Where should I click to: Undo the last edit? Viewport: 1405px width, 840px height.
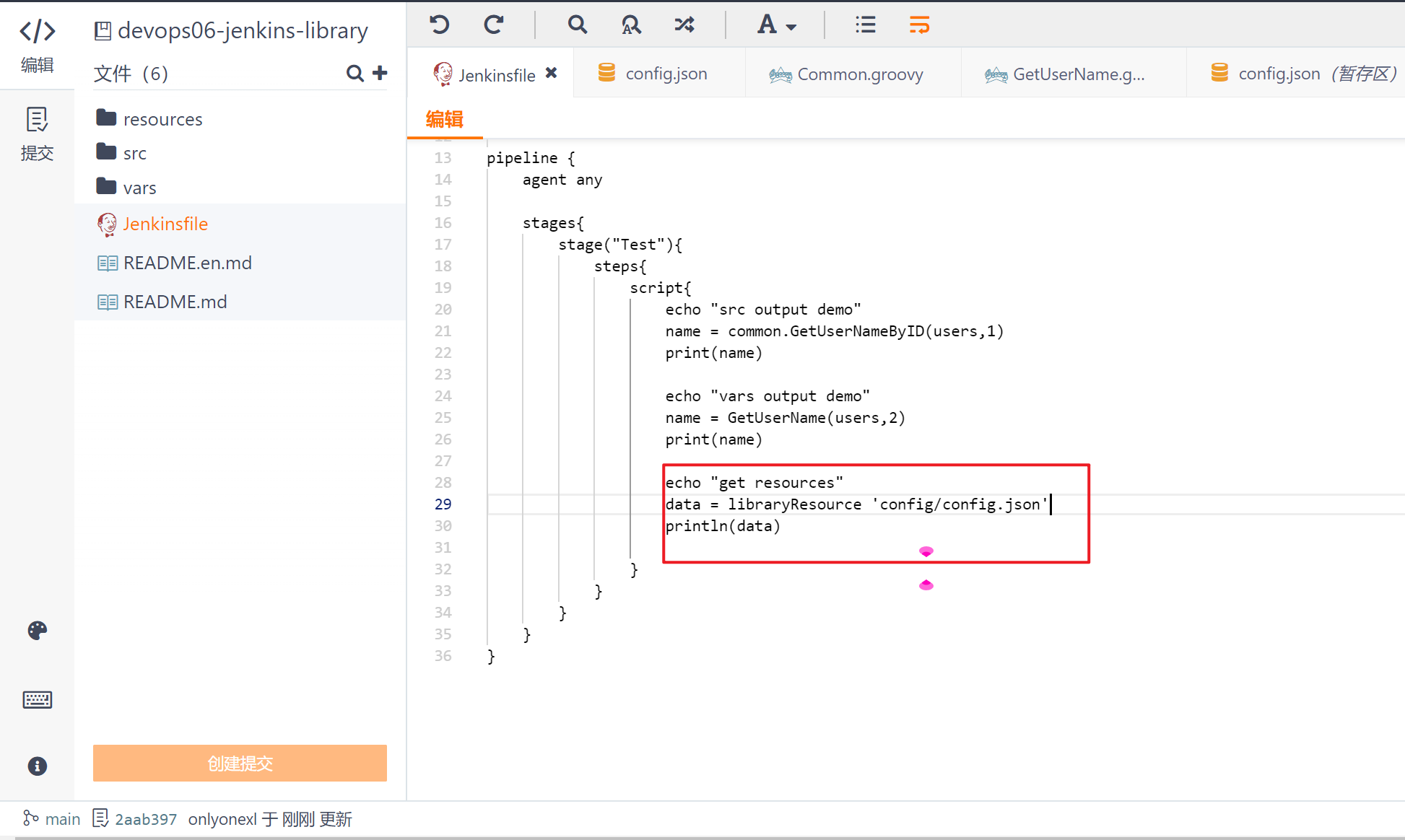click(x=440, y=25)
